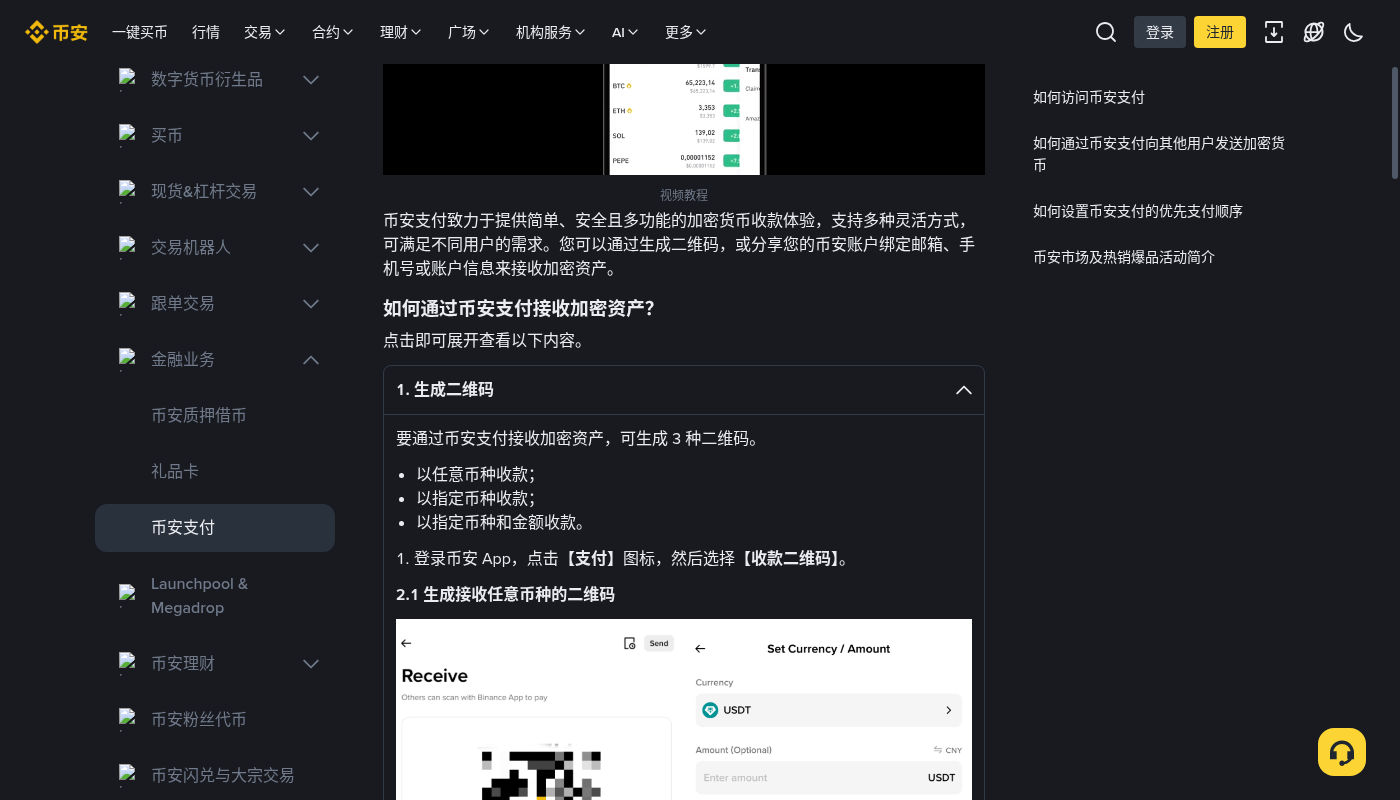Click the icon beside 交易机器人

pyautogui.click(x=127, y=247)
